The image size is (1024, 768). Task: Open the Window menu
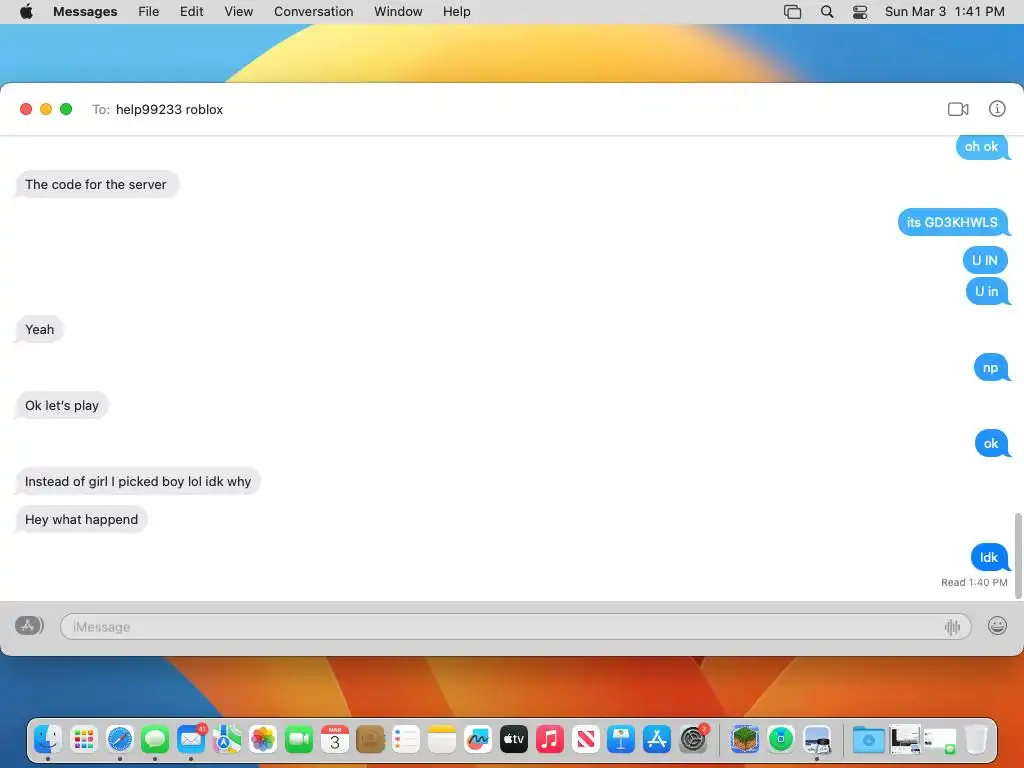tap(398, 12)
